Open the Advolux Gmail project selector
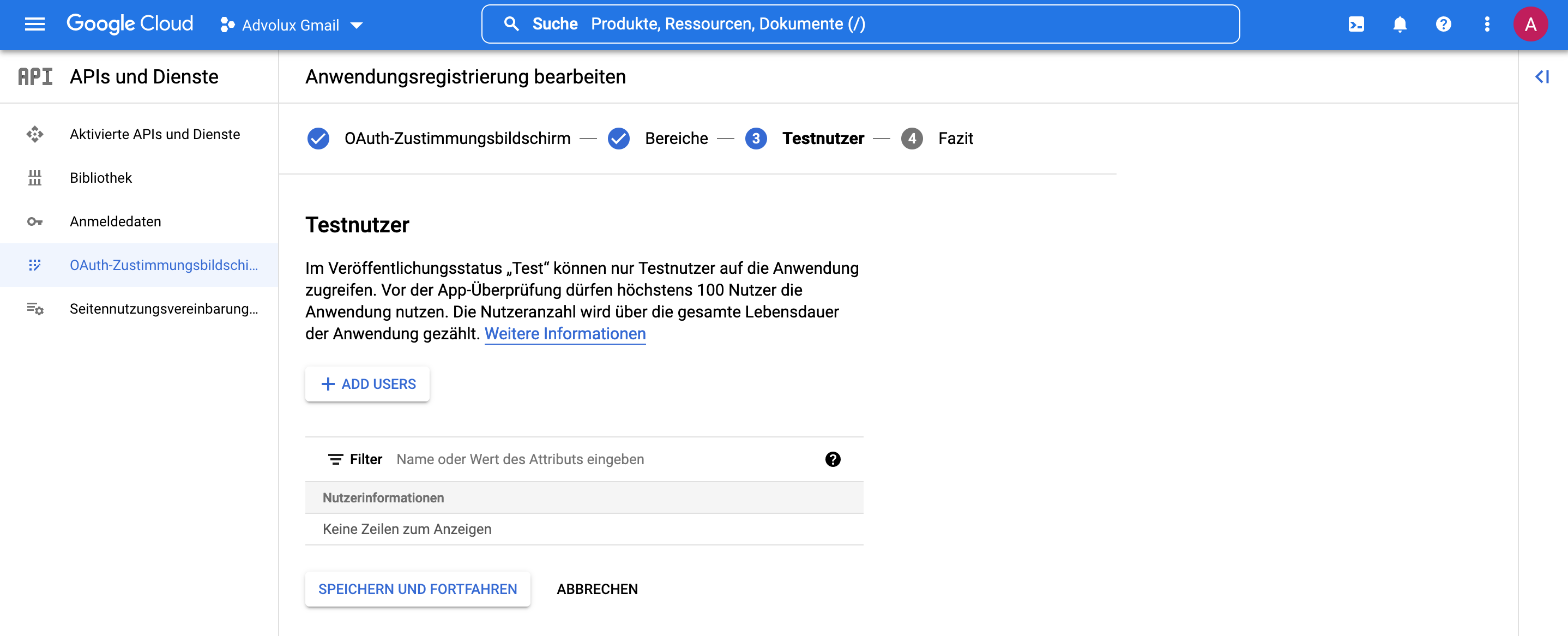This screenshot has height=636, width=1568. [x=292, y=25]
